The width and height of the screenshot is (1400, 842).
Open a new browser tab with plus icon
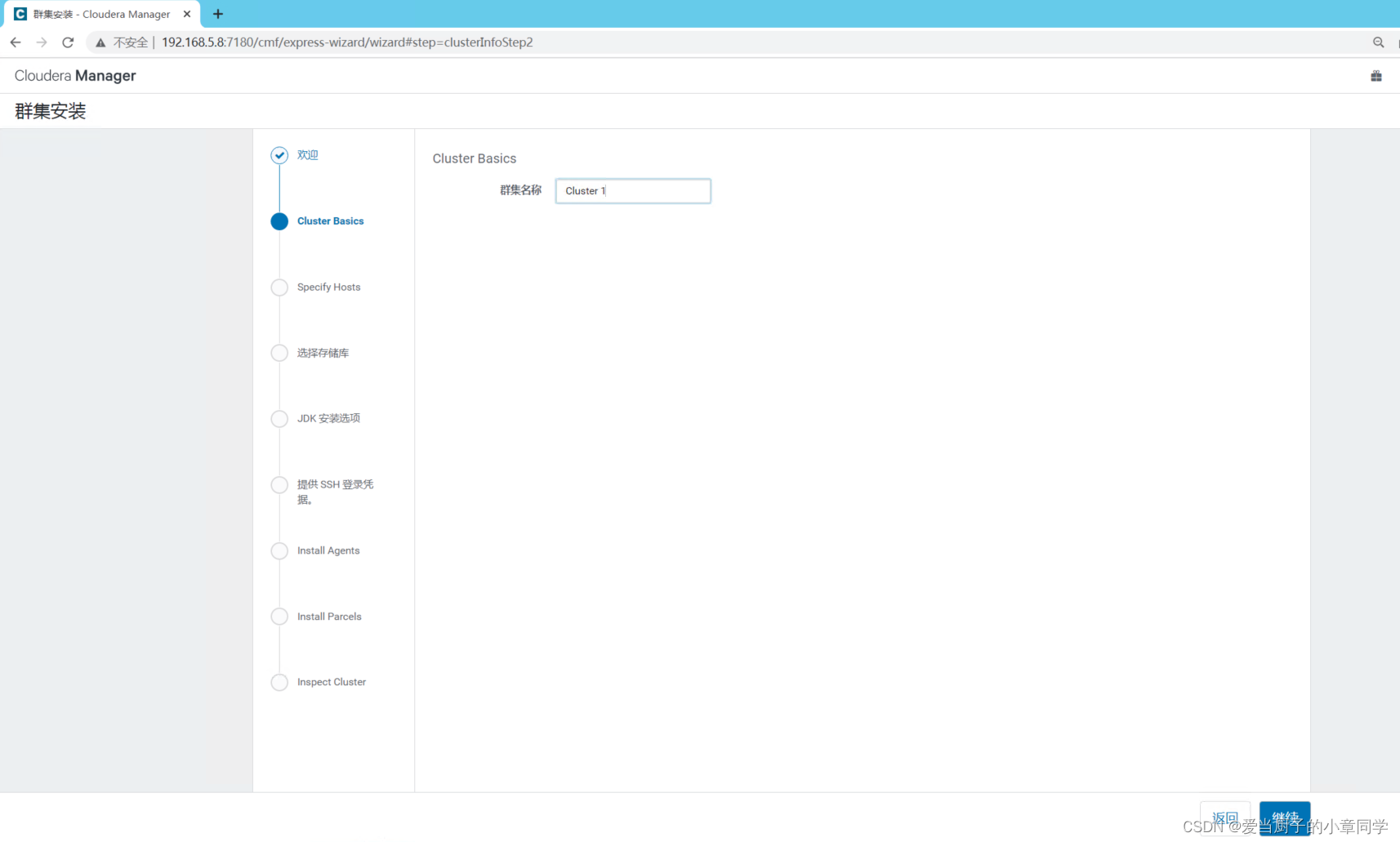click(218, 14)
